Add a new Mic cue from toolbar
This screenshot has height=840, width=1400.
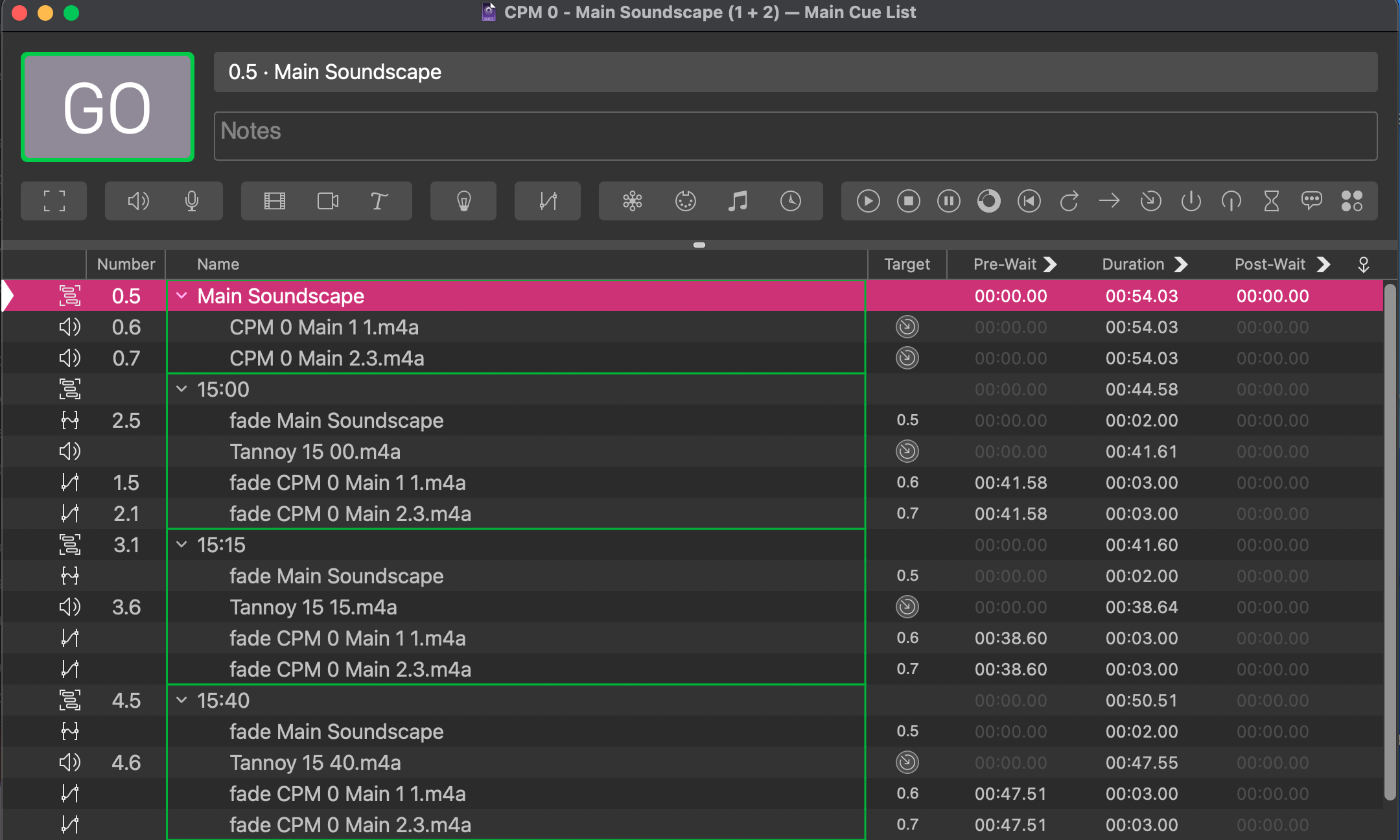coord(191,201)
